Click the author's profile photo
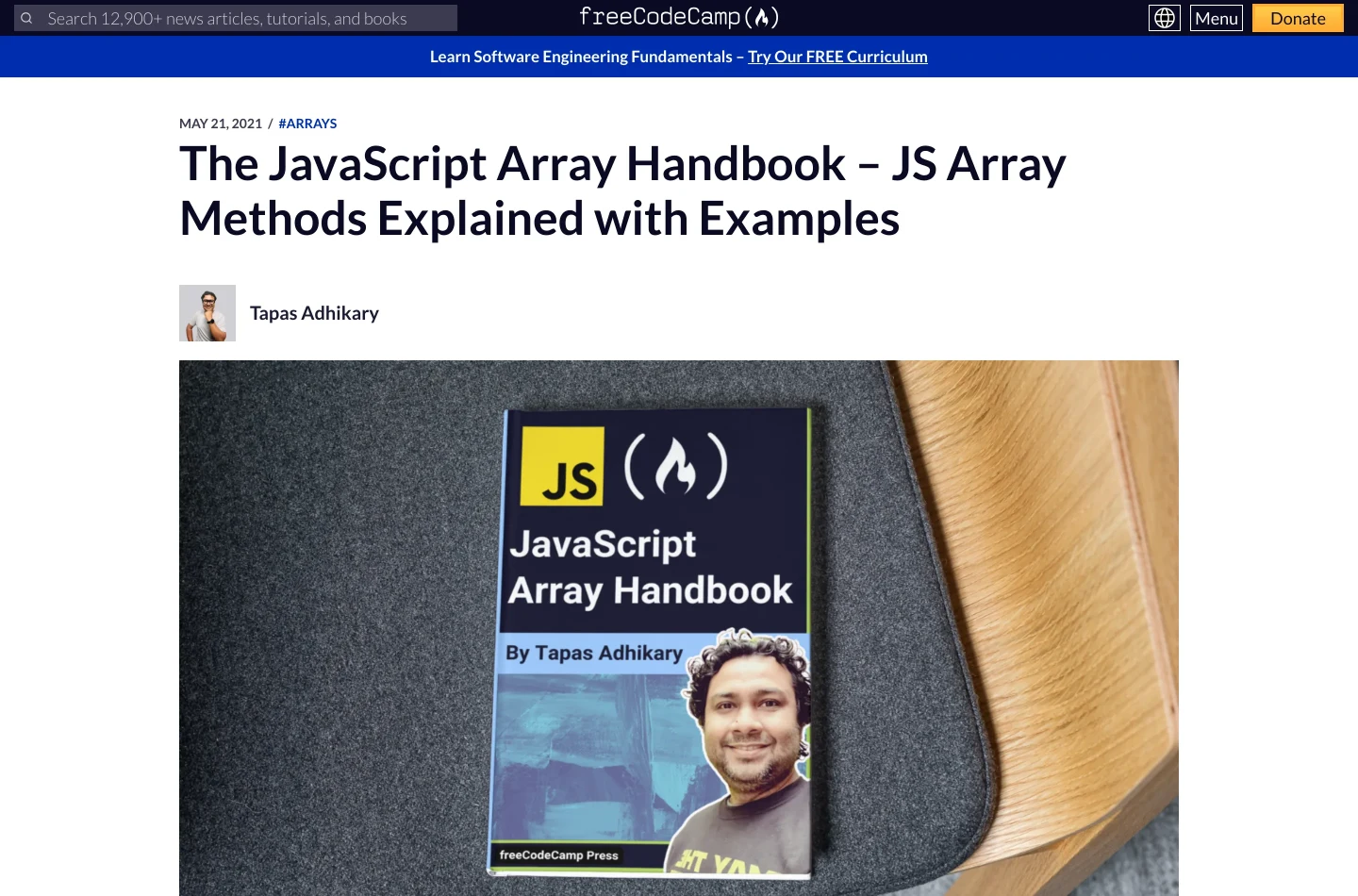1358x896 pixels. [207, 313]
